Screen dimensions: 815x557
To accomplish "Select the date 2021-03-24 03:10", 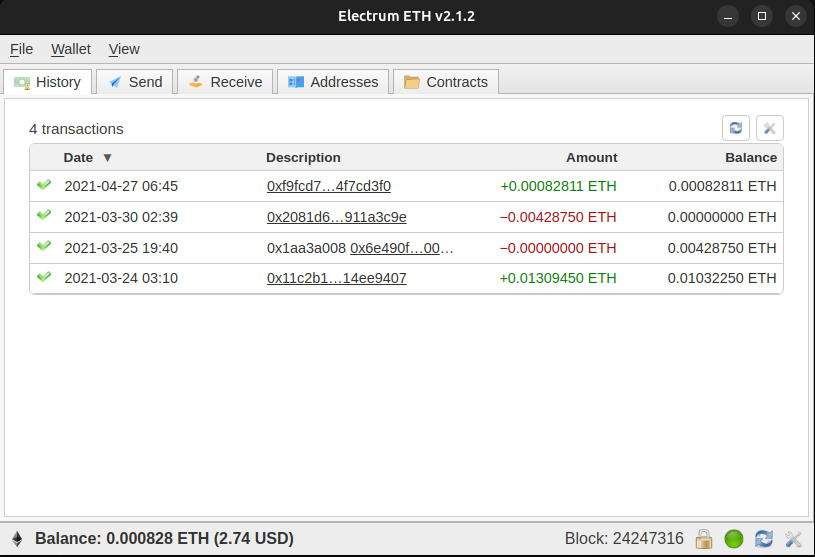I will [x=121, y=278].
